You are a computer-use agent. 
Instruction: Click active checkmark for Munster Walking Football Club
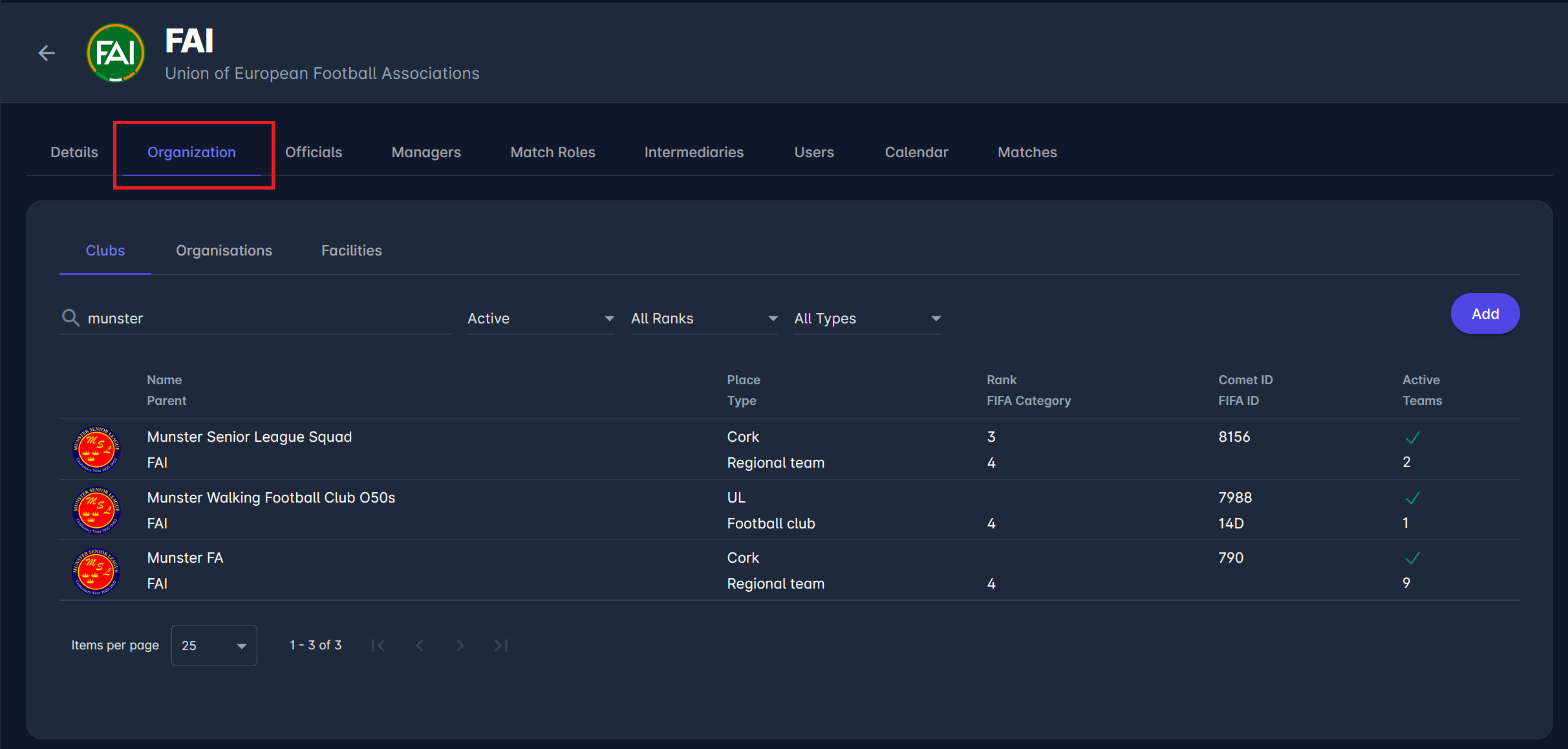coord(1412,498)
